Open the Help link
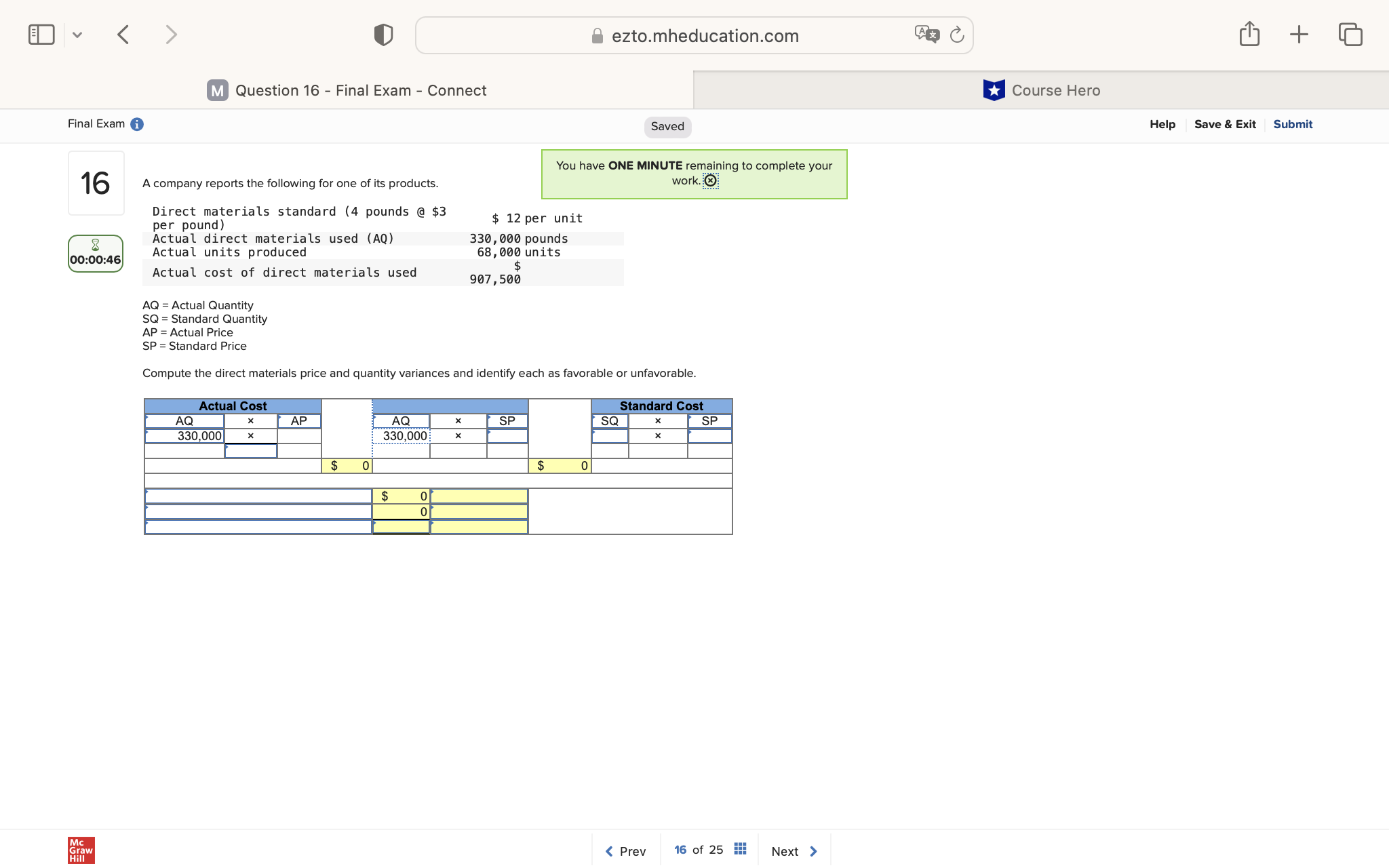1389x868 pixels. pos(1162,124)
